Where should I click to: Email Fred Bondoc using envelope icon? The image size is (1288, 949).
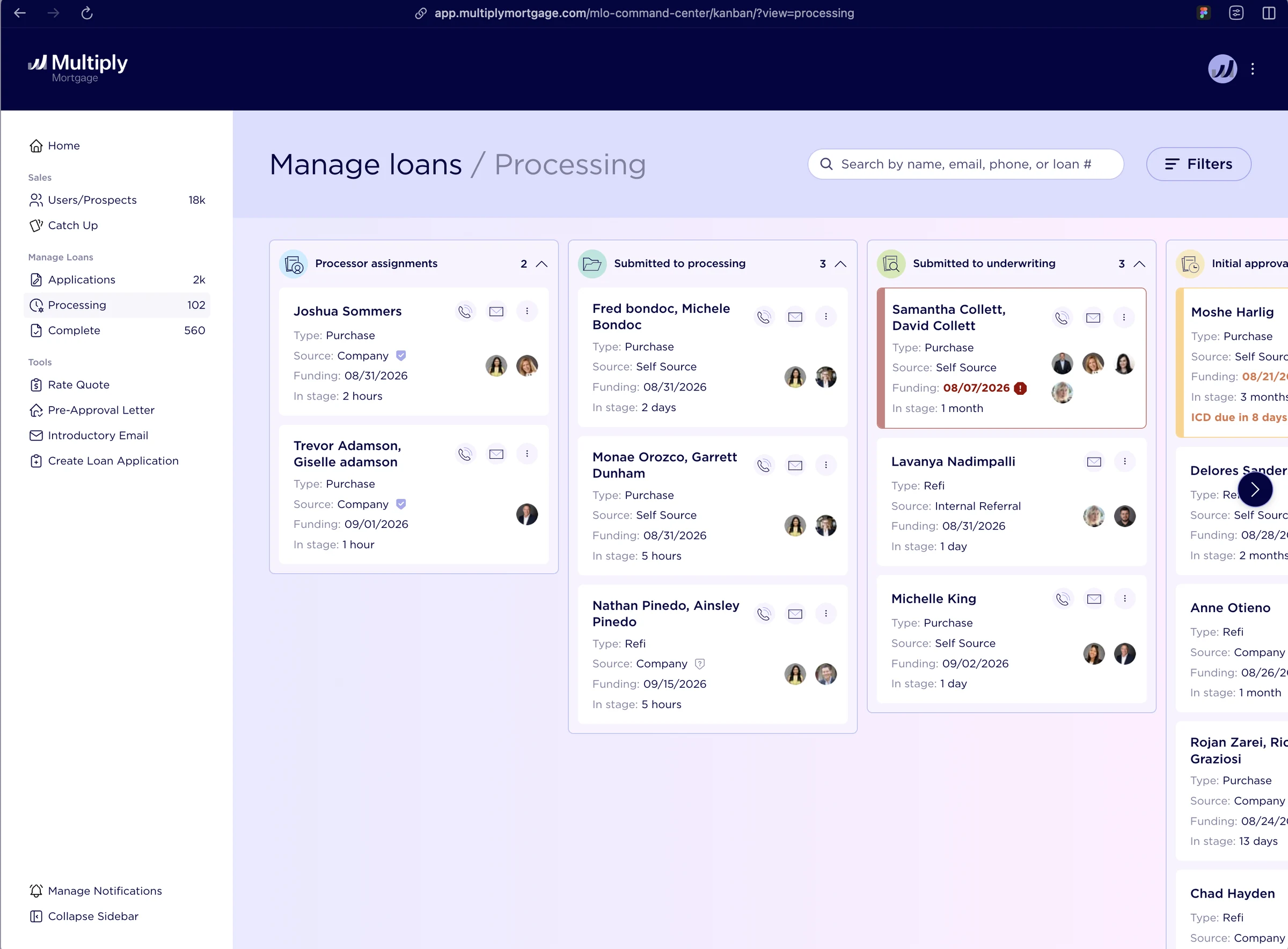coord(795,317)
